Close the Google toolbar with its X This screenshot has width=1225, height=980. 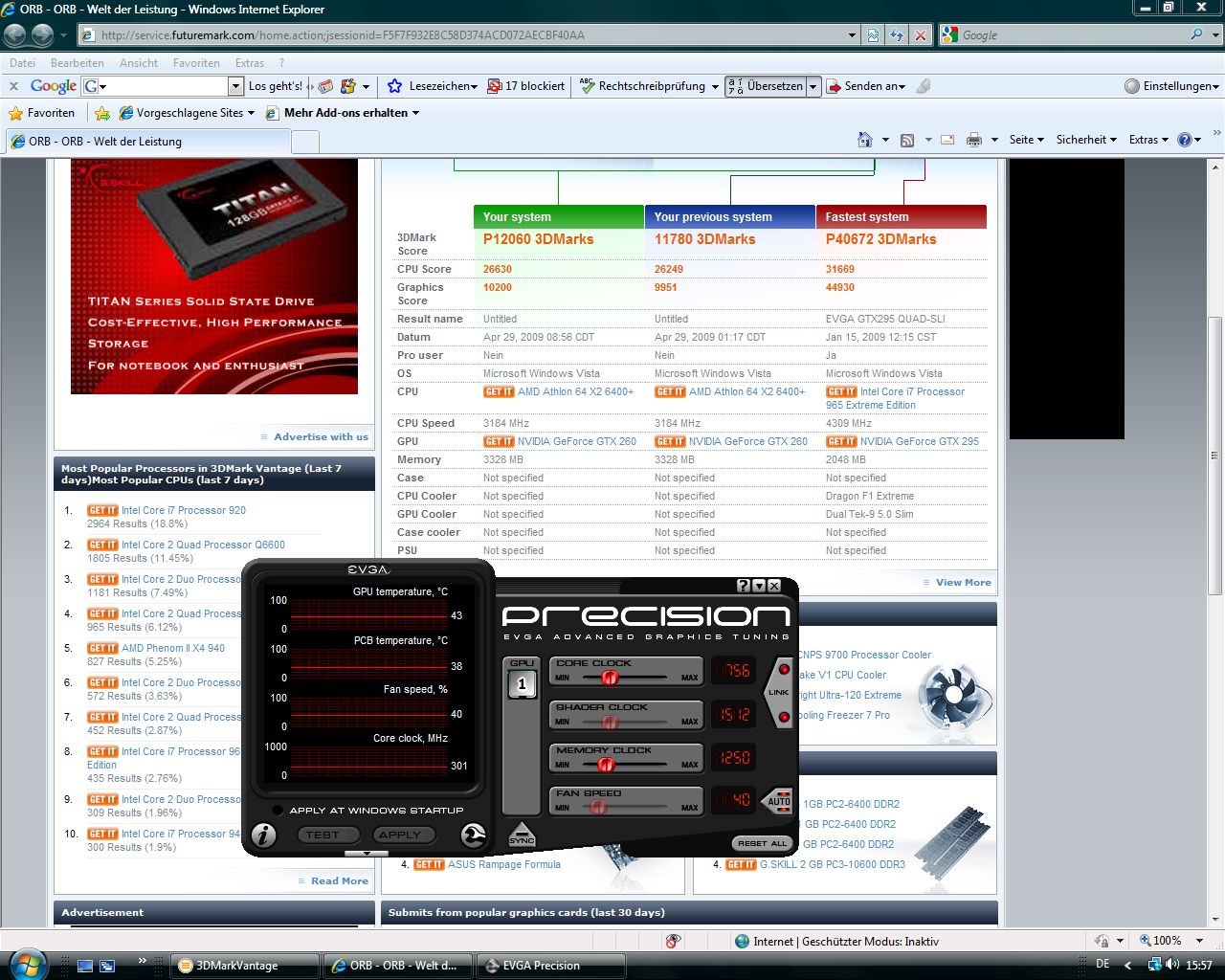(x=14, y=86)
